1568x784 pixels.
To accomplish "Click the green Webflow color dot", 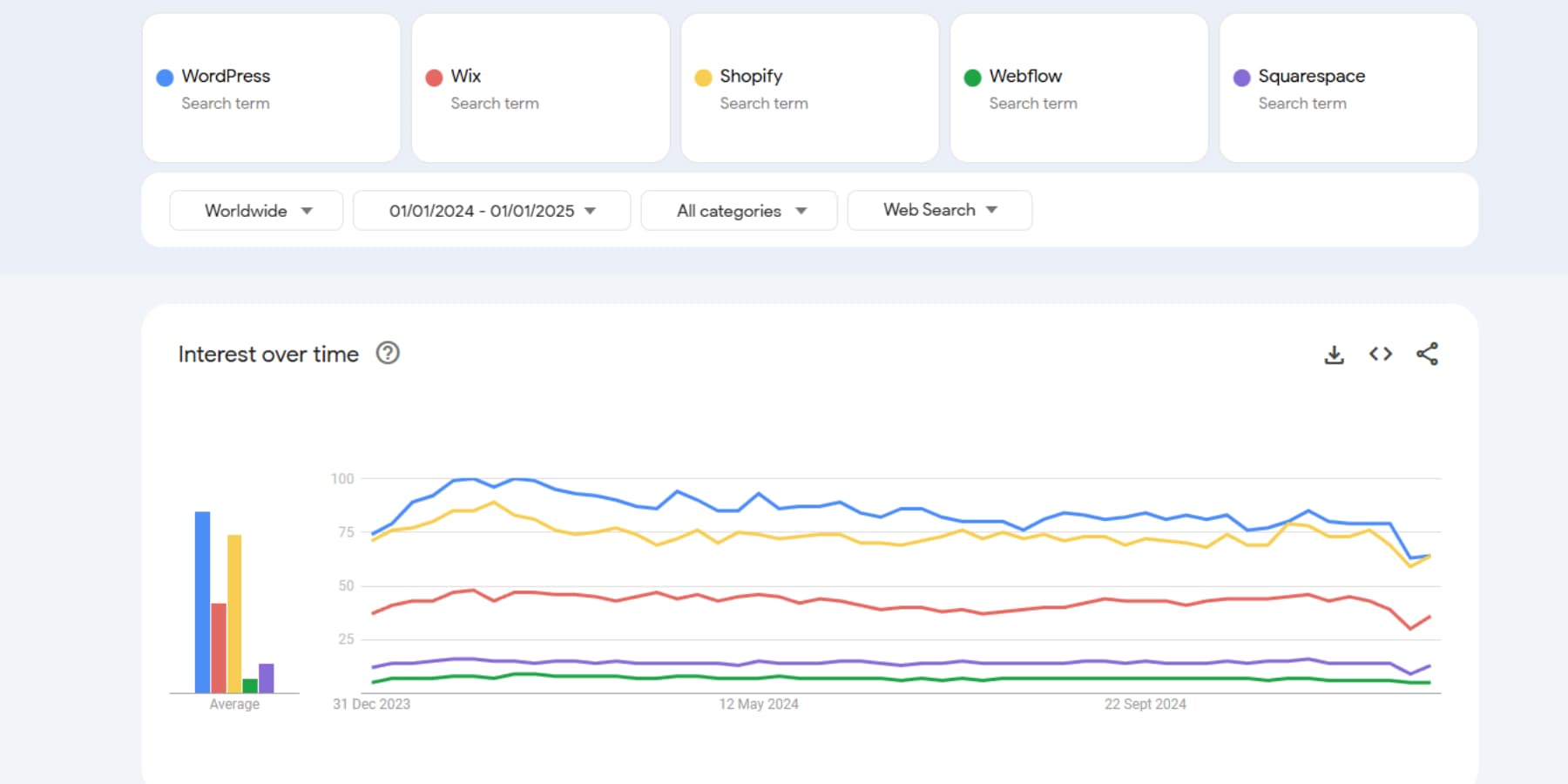I will tap(971, 76).
